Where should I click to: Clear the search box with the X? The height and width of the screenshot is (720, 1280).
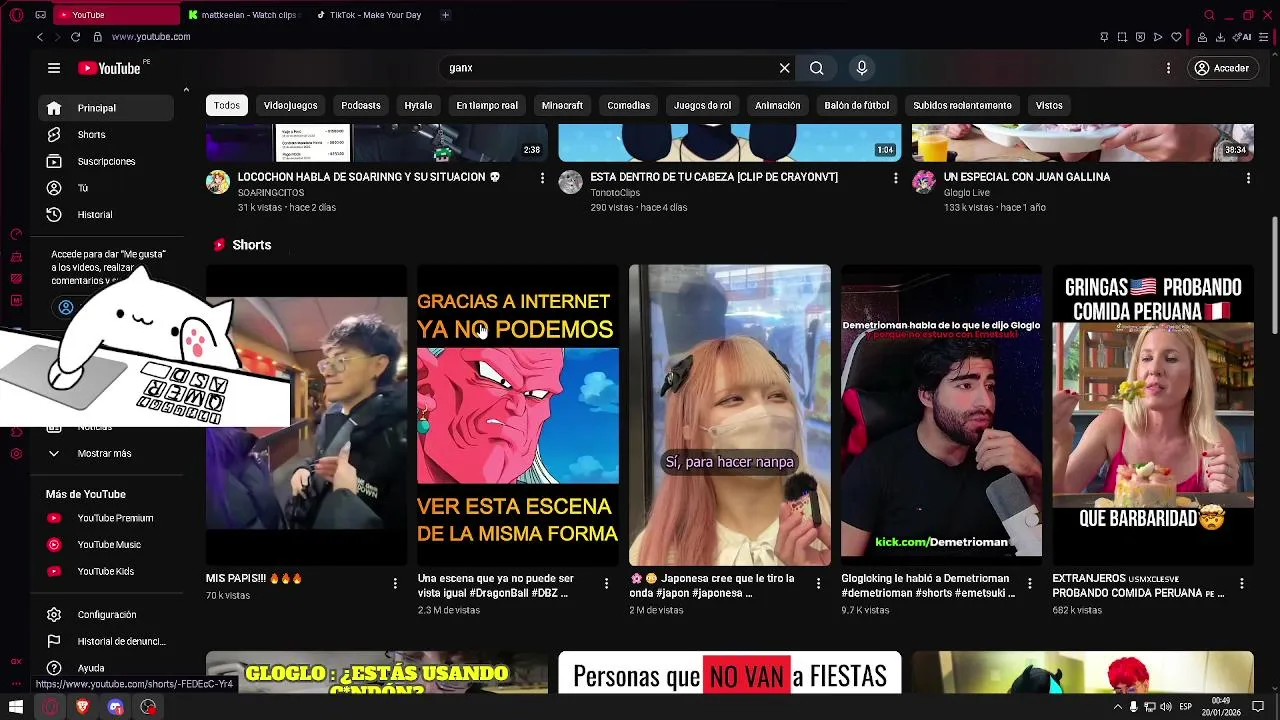click(784, 68)
